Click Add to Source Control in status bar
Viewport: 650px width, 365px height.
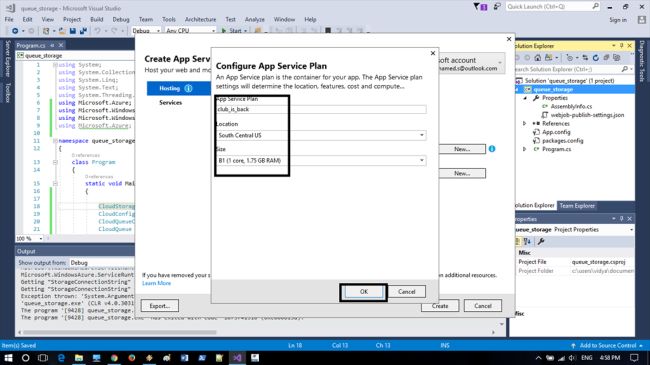(x=607, y=346)
